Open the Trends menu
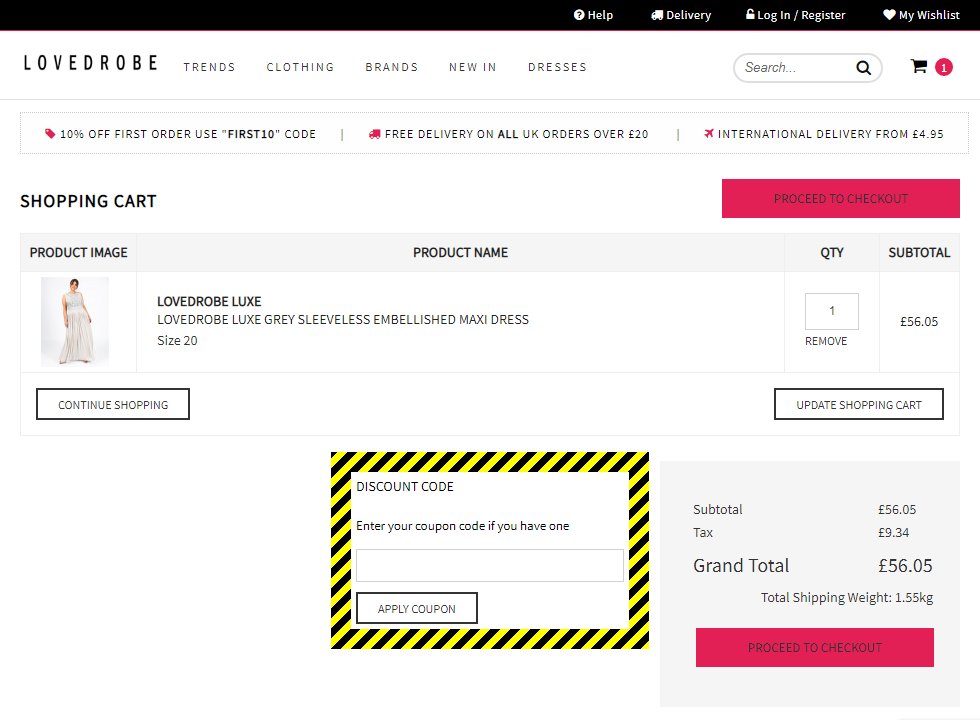The width and height of the screenshot is (980, 720). [209, 67]
